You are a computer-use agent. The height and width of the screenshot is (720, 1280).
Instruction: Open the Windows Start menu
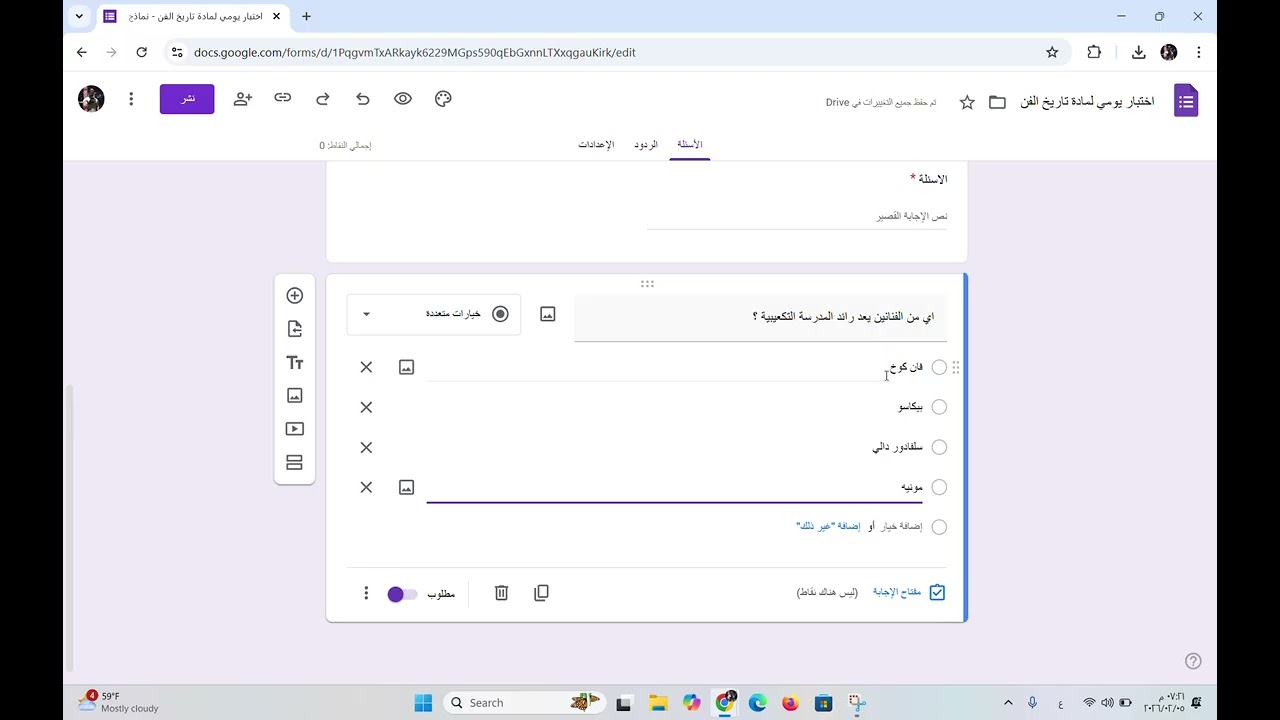point(423,703)
